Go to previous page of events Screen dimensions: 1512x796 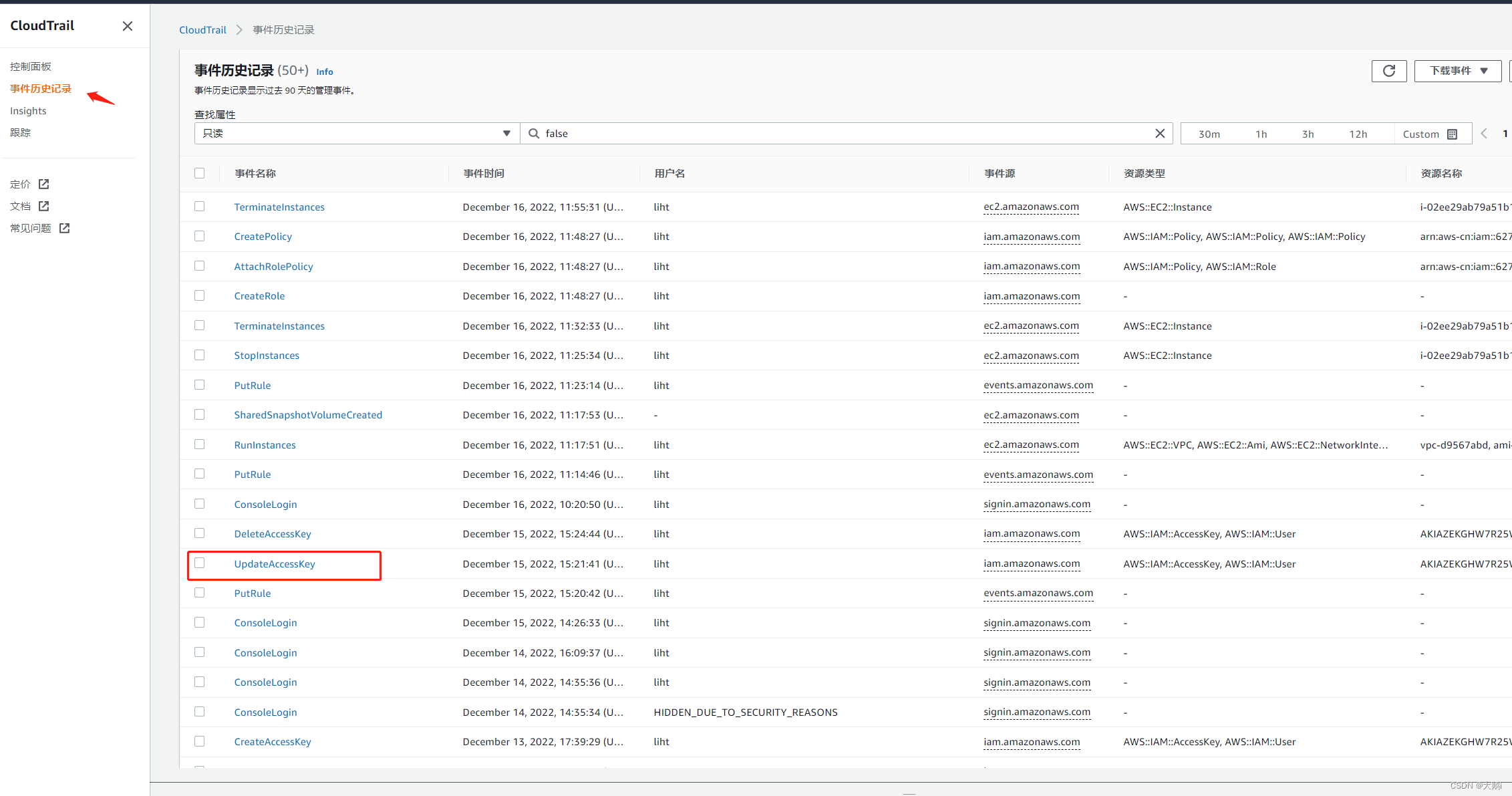coord(1484,134)
